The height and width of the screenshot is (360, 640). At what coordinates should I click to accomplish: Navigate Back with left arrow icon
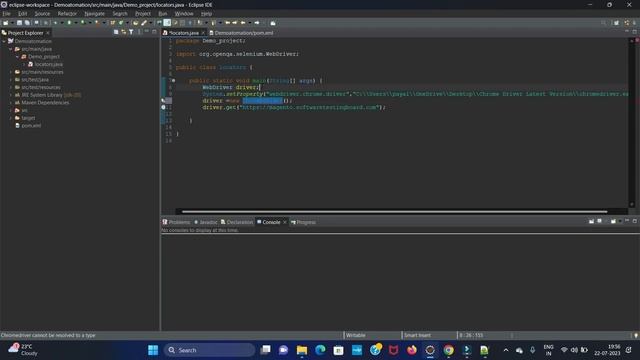[242, 23]
